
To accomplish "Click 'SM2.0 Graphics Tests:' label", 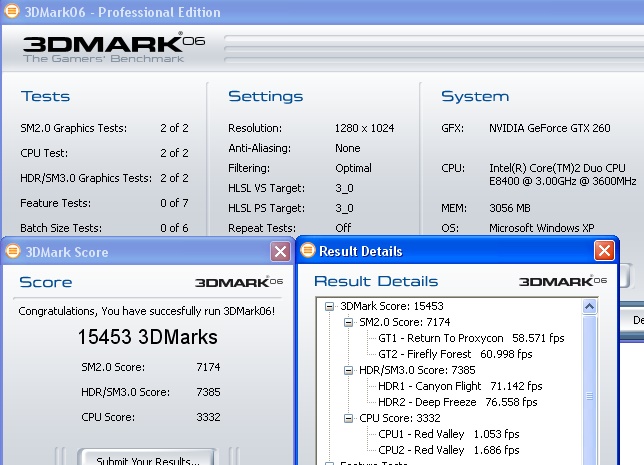I will click(74, 128).
